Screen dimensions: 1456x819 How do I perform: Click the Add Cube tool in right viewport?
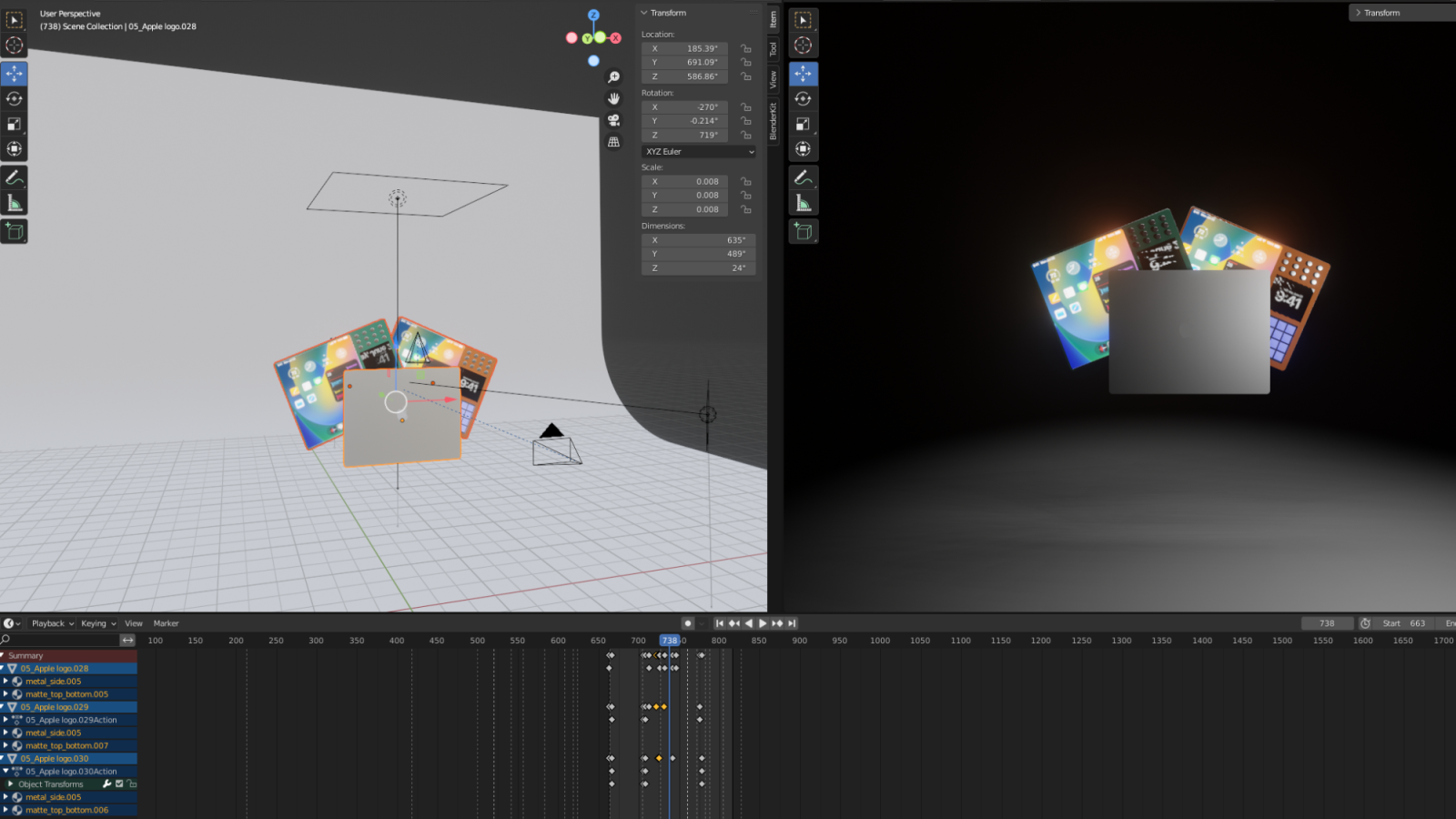(x=804, y=231)
